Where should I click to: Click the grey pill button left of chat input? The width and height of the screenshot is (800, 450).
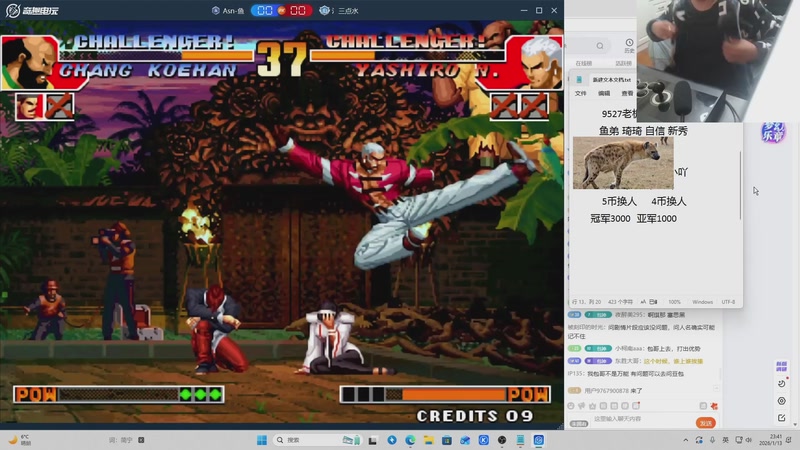click(x=579, y=423)
